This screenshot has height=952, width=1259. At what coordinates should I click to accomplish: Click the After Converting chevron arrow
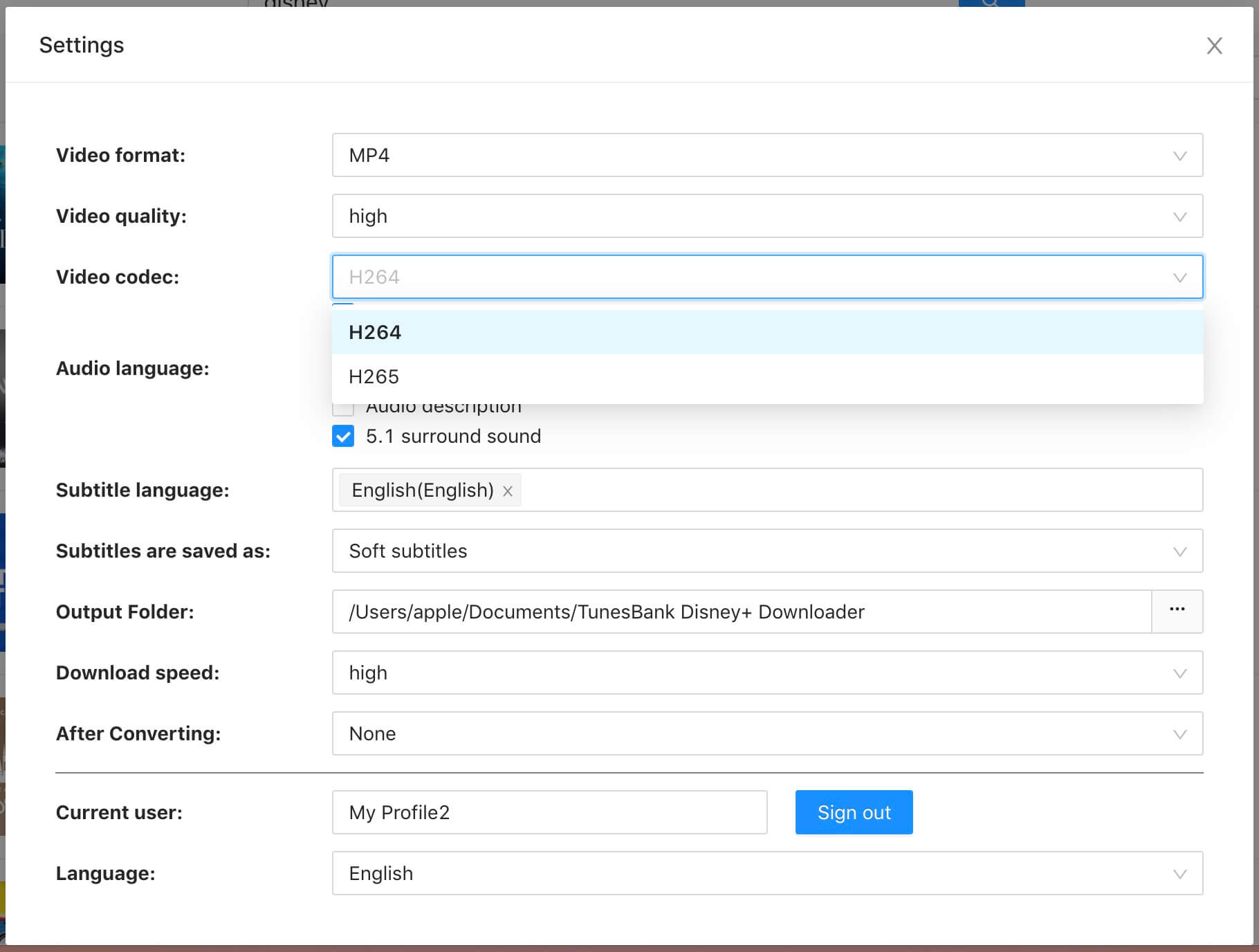pyautogui.click(x=1179, y=734)
